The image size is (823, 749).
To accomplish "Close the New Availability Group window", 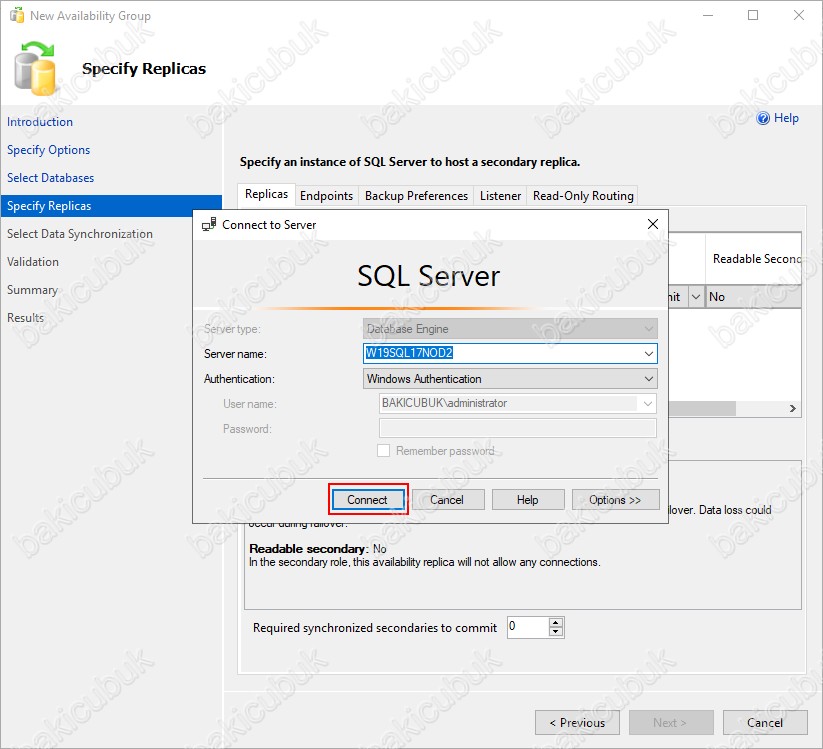I will (798, 15).
